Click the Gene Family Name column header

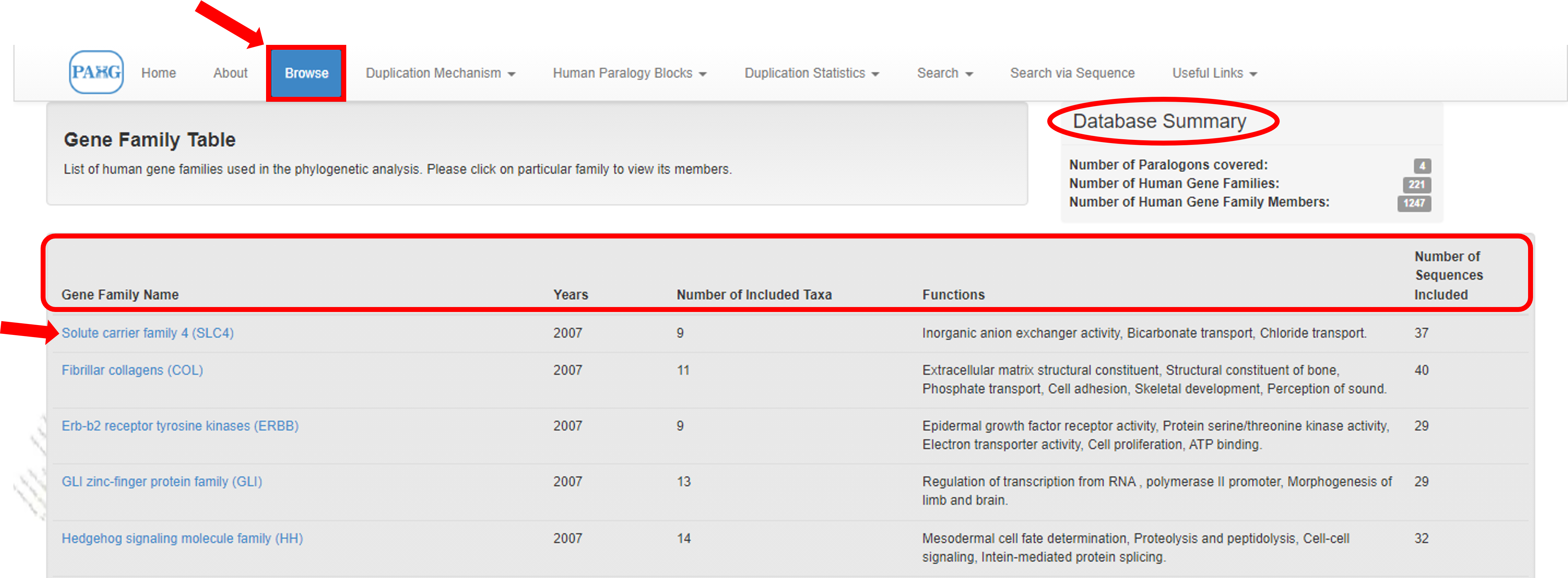[120, 294]
